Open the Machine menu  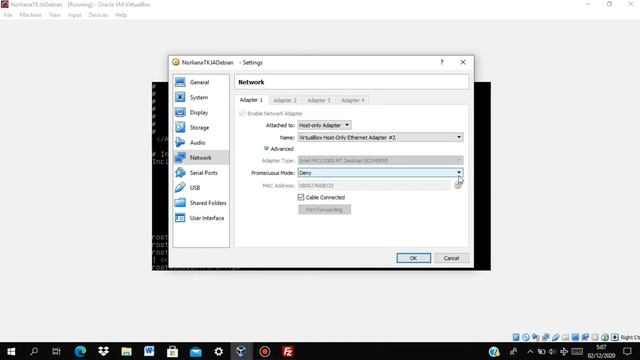click(31, 15)
